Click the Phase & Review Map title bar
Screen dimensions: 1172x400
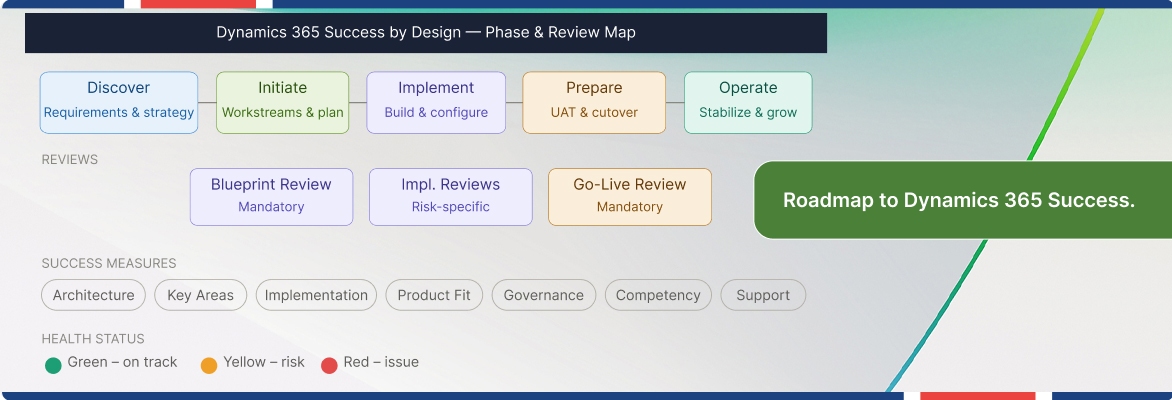pos(426,33)
